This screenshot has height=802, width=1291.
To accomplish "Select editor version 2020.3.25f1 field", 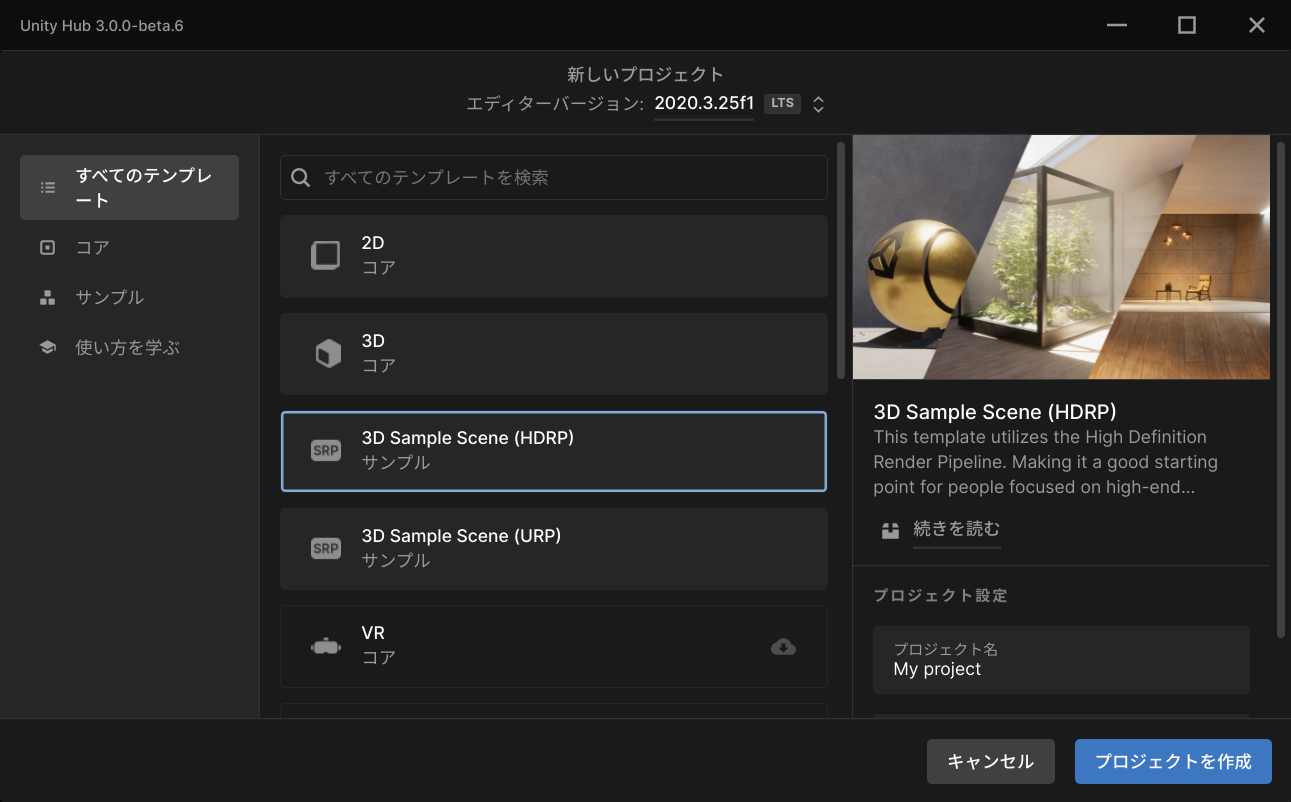I will 704,104.
